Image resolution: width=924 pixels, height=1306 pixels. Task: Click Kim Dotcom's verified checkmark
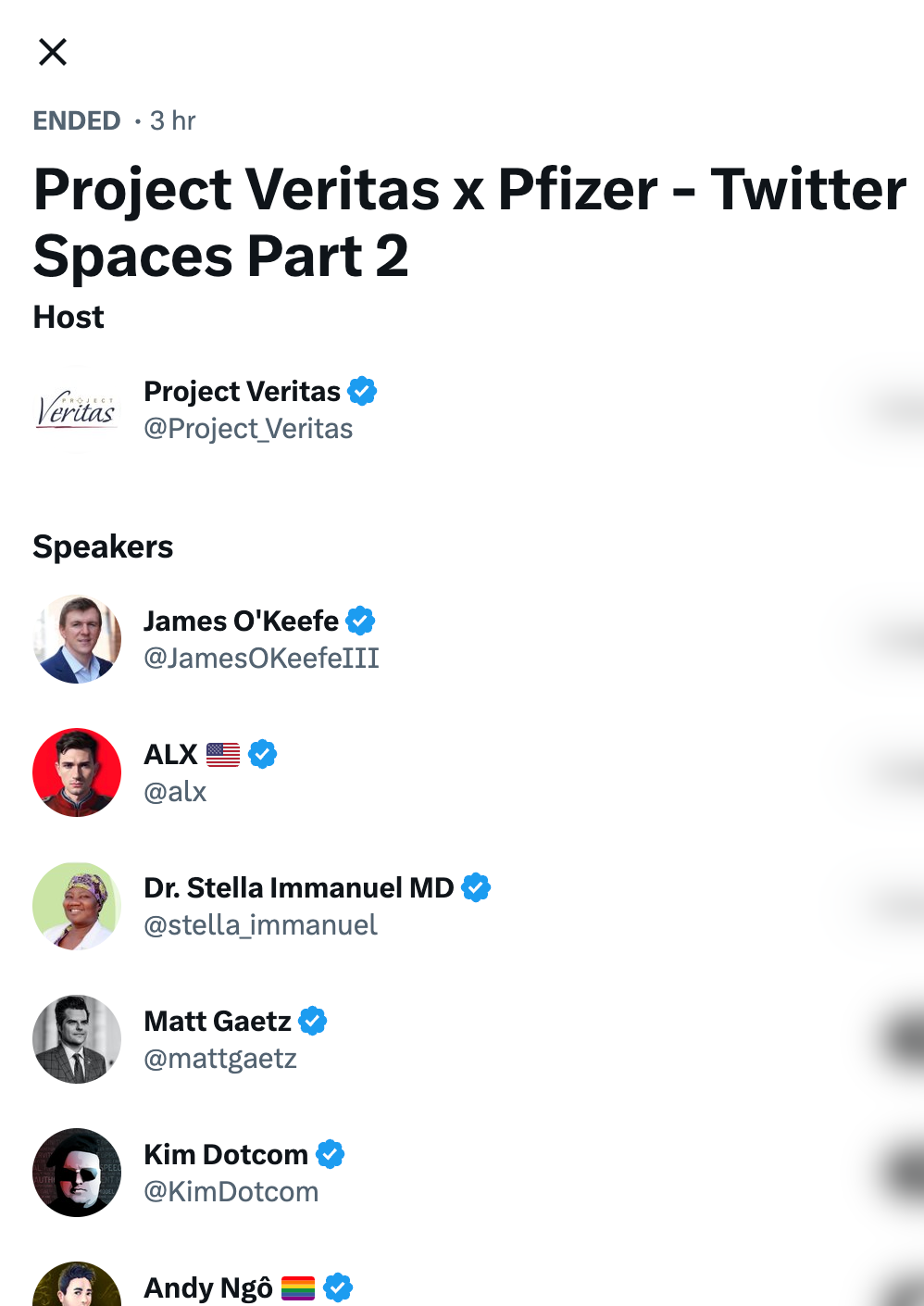point(331,1154)
